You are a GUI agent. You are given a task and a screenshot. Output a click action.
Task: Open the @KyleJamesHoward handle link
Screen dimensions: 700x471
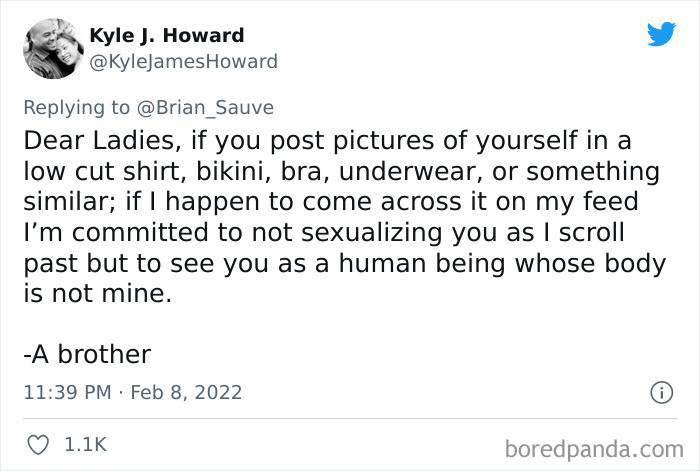184,61
